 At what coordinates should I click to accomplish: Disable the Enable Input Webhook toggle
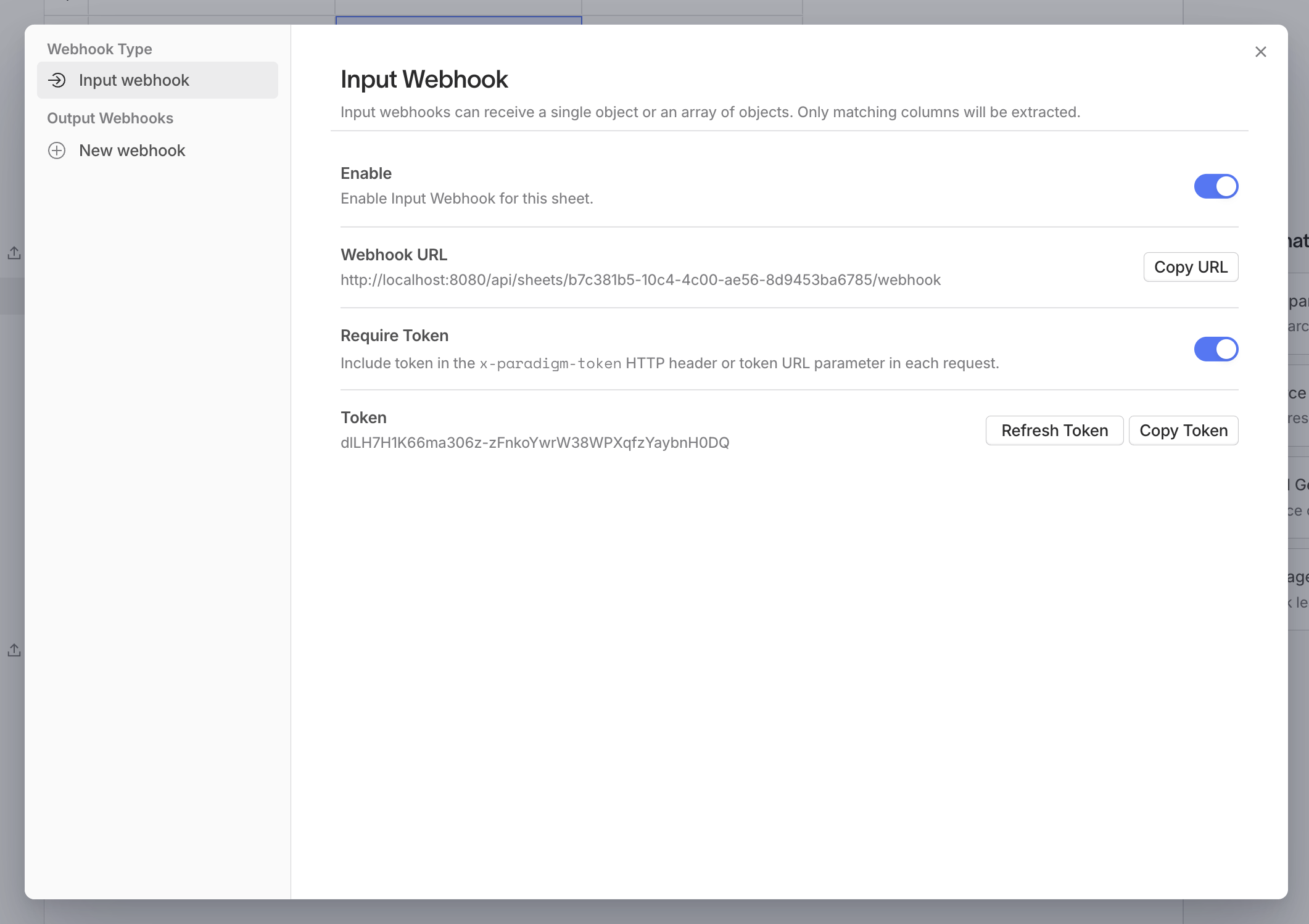click(x=1215, y=186)
